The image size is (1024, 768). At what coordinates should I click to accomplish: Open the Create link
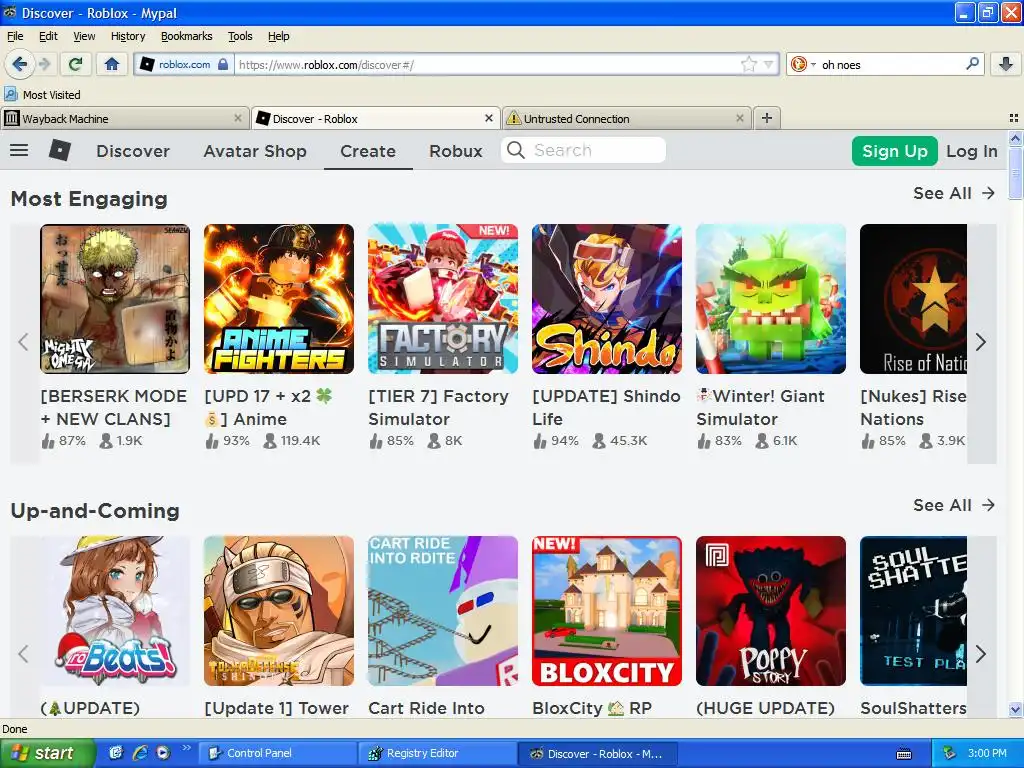(368, 151)
